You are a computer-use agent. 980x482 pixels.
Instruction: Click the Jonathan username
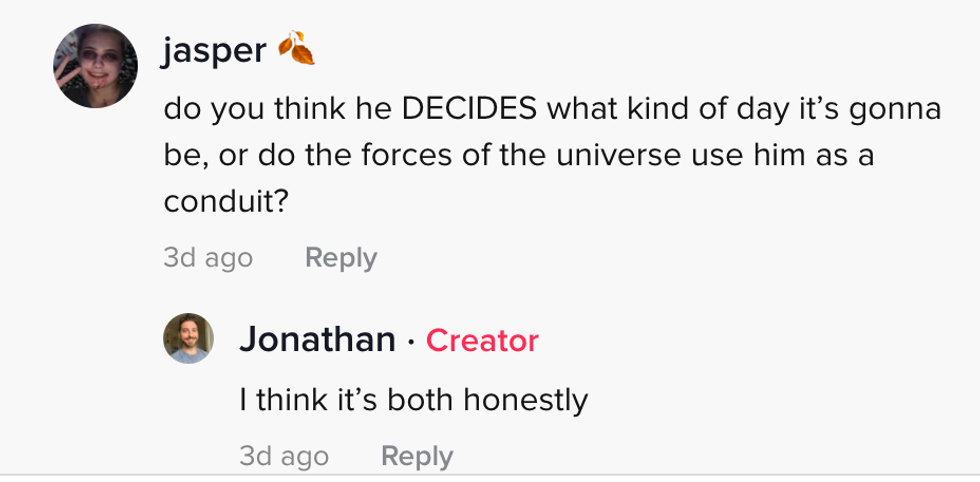pos(317,340)
